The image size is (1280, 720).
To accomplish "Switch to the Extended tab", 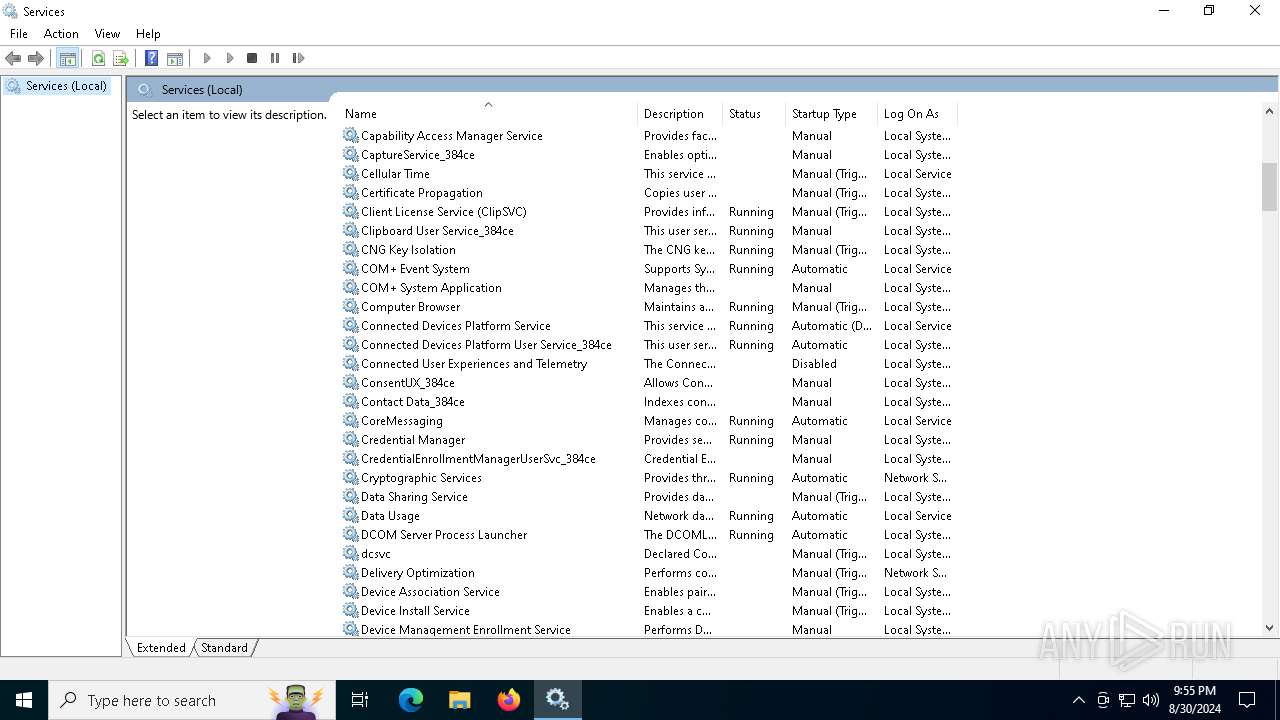I will point(161,648).
